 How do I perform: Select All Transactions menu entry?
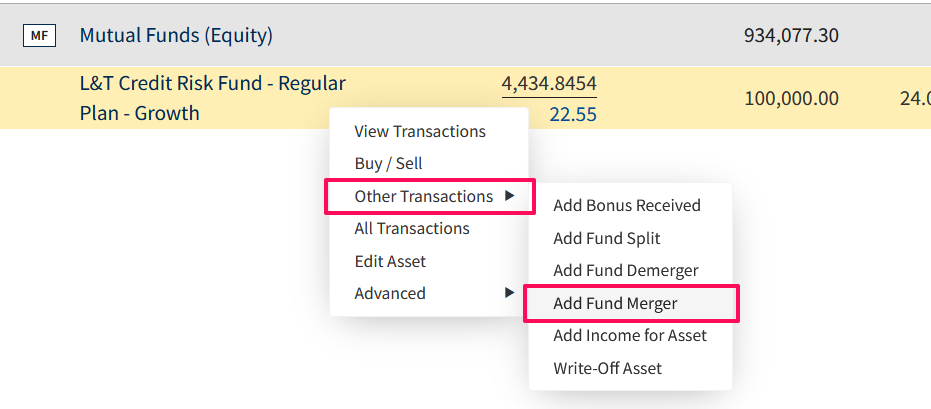click(x=412, y=229)
